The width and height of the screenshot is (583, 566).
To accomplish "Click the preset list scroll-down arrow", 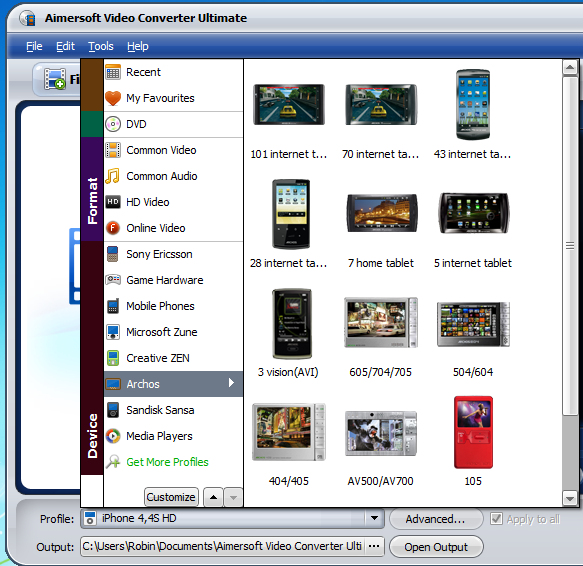I will pos(570,499).
